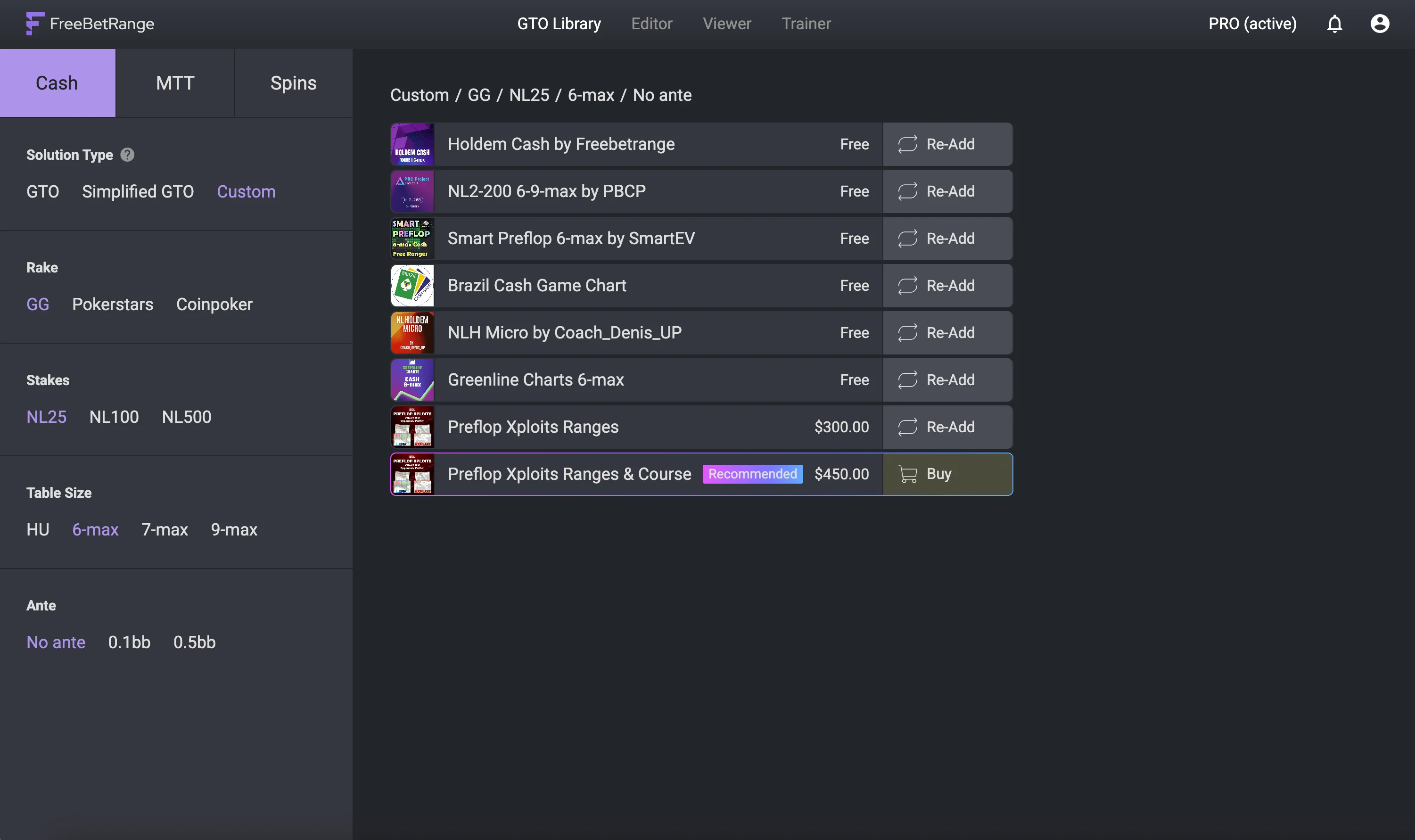Click the $450.00 price
1415x840 pixels.
841,474
